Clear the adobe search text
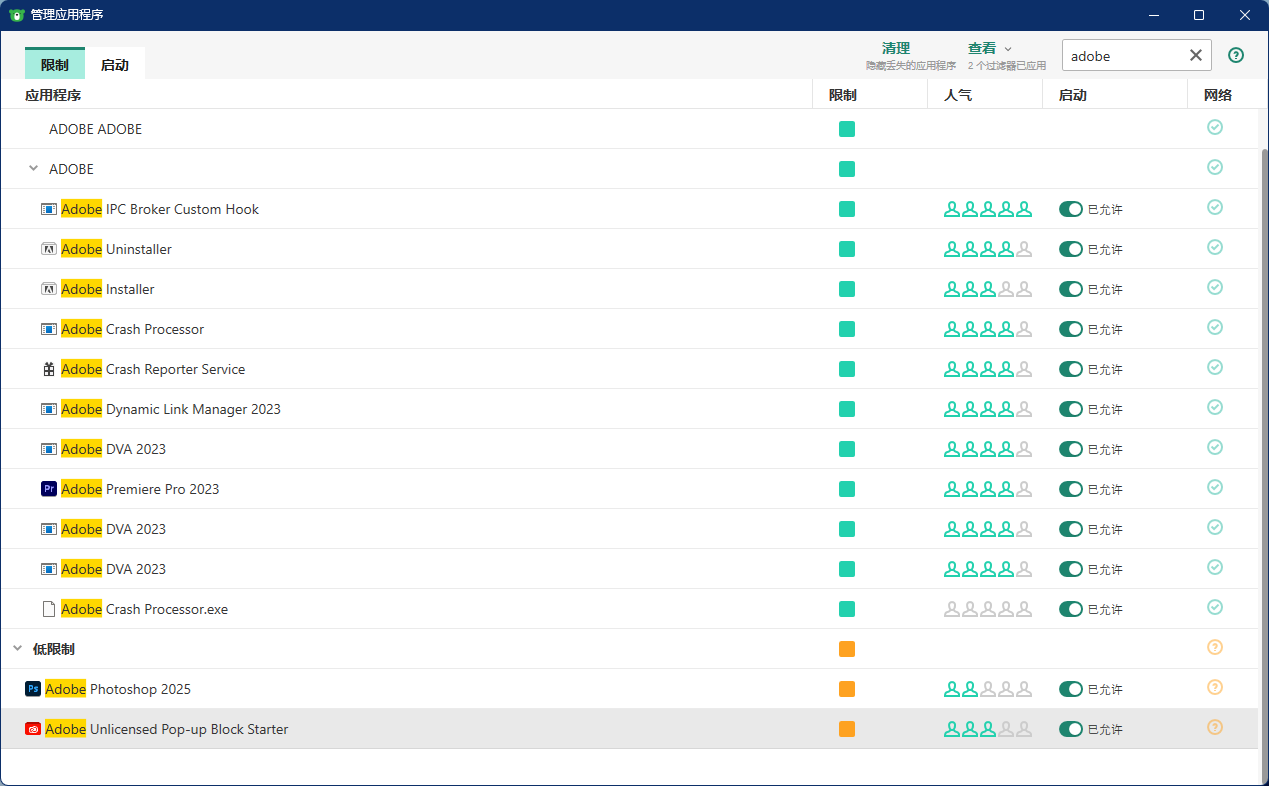The image size is (1269, 786). point(1195,56)
